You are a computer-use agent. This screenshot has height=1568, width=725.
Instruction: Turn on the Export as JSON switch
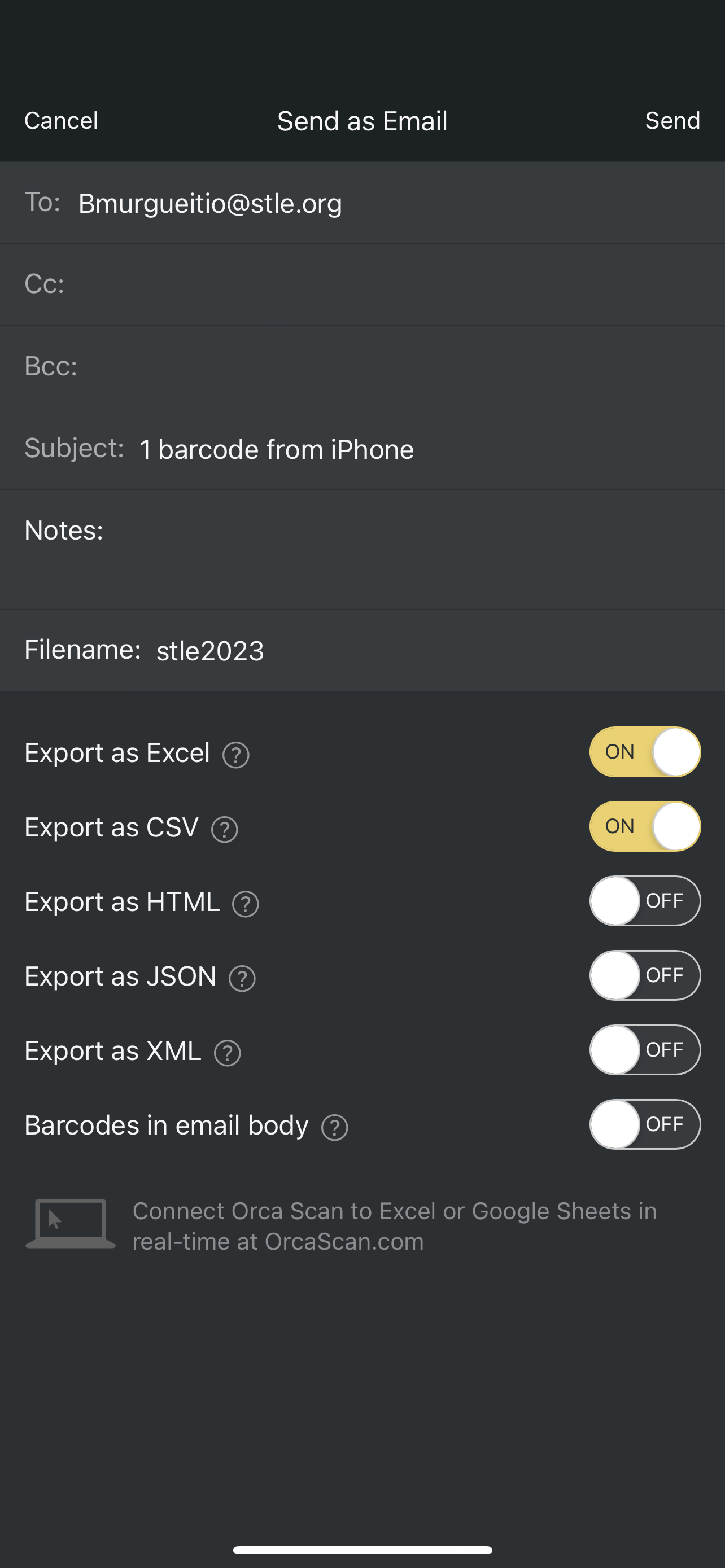[x=645, y=975]
